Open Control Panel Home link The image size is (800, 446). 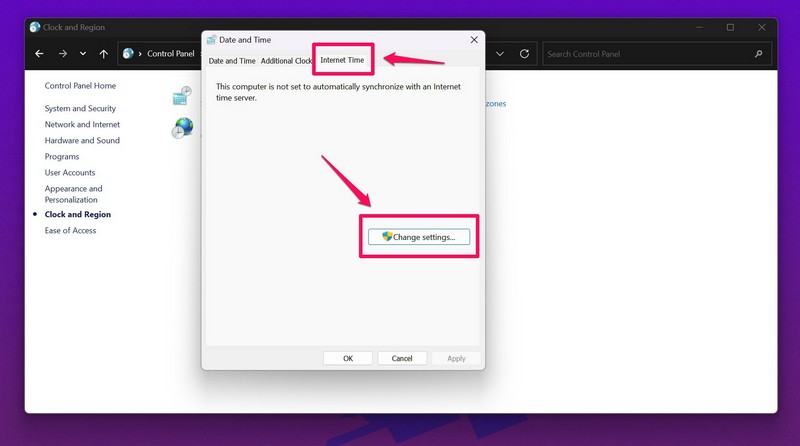[80, 86]
